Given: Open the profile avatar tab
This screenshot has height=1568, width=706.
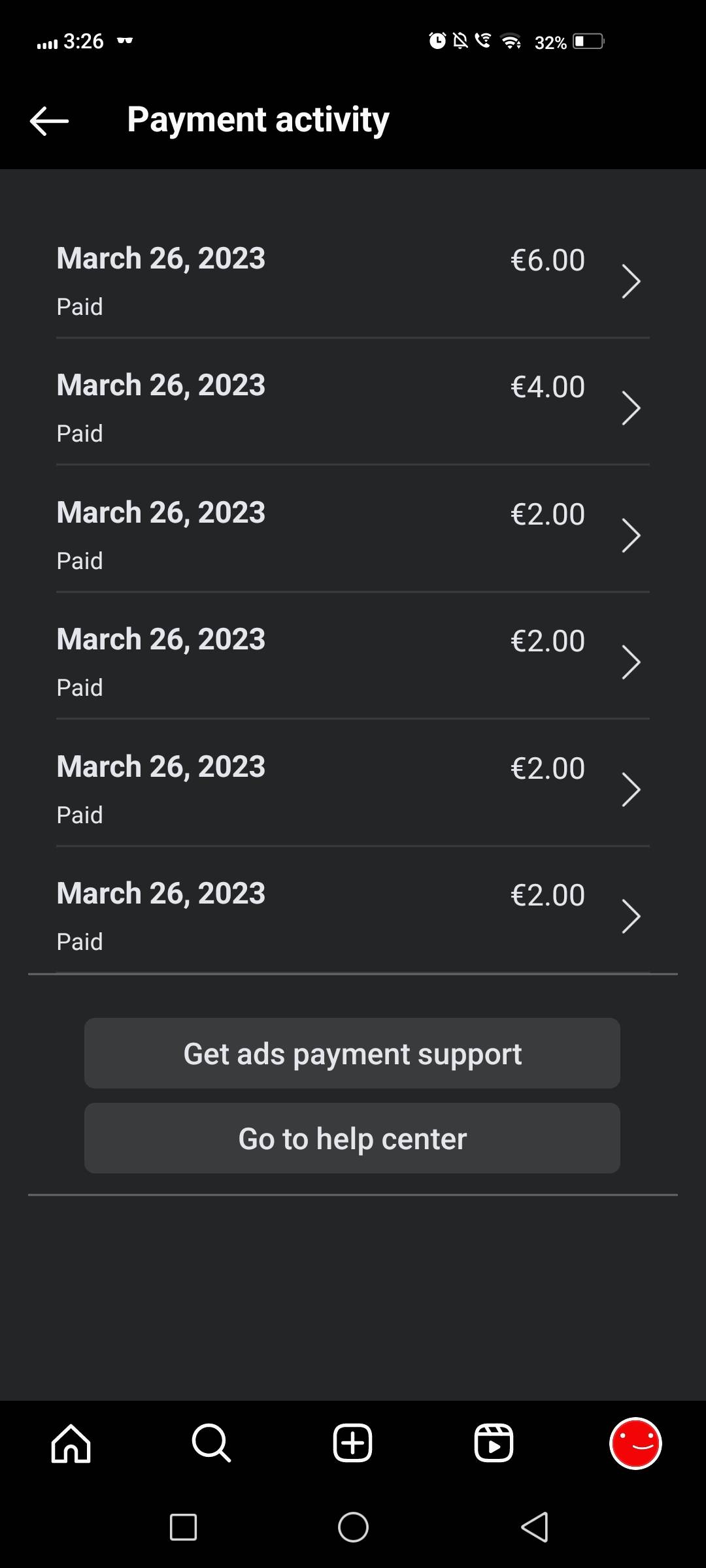Looking at the screenshot, I should pos(635,1443).
